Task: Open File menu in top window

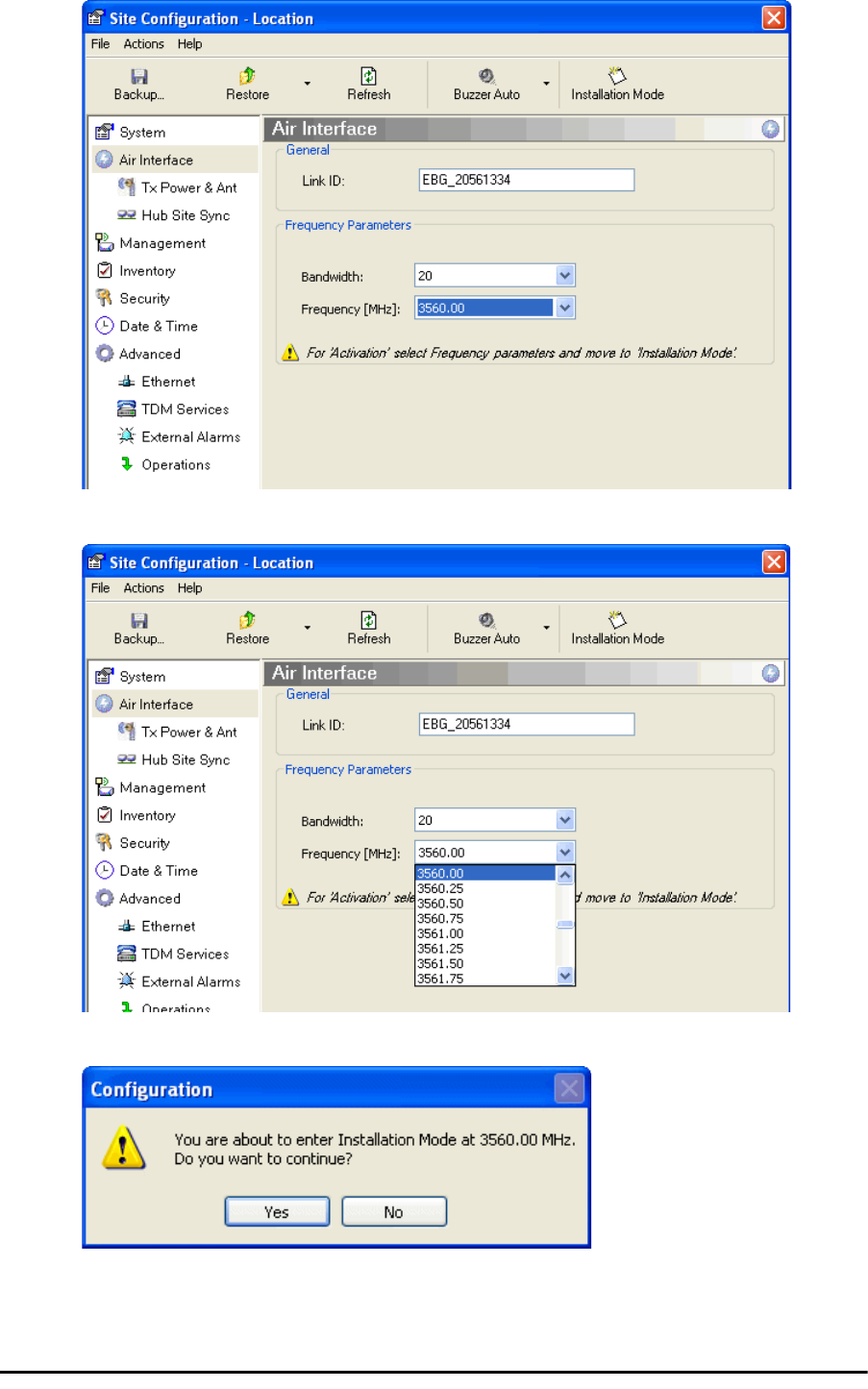Action: click(x=100, y=43)
